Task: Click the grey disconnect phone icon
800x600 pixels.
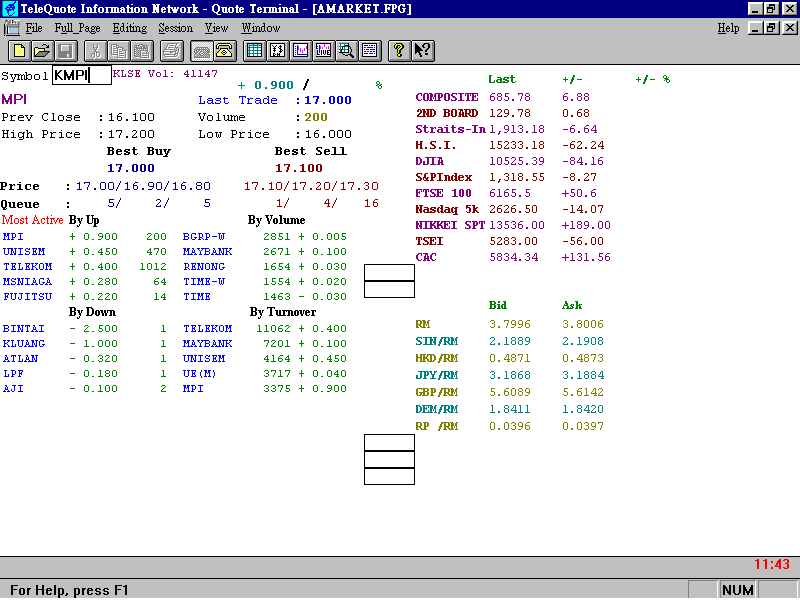Action: click(201, 51)
